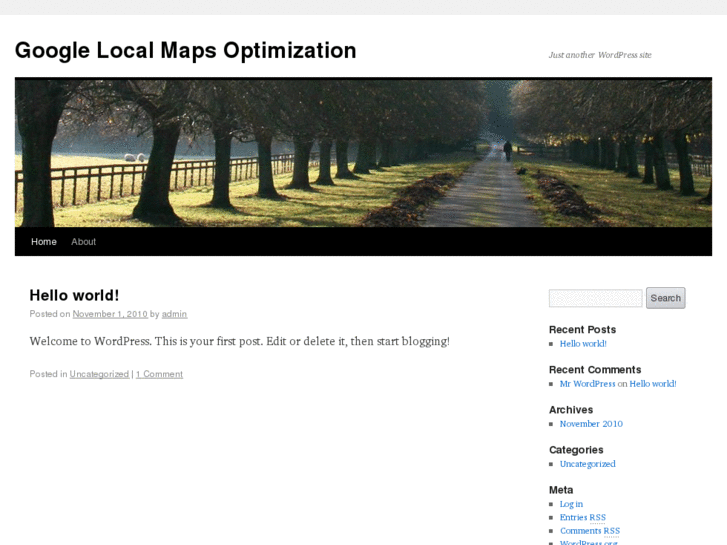The image size is (727, 545).
Task: Open the Uncategorized link below the post
Action: pos(99,374)
